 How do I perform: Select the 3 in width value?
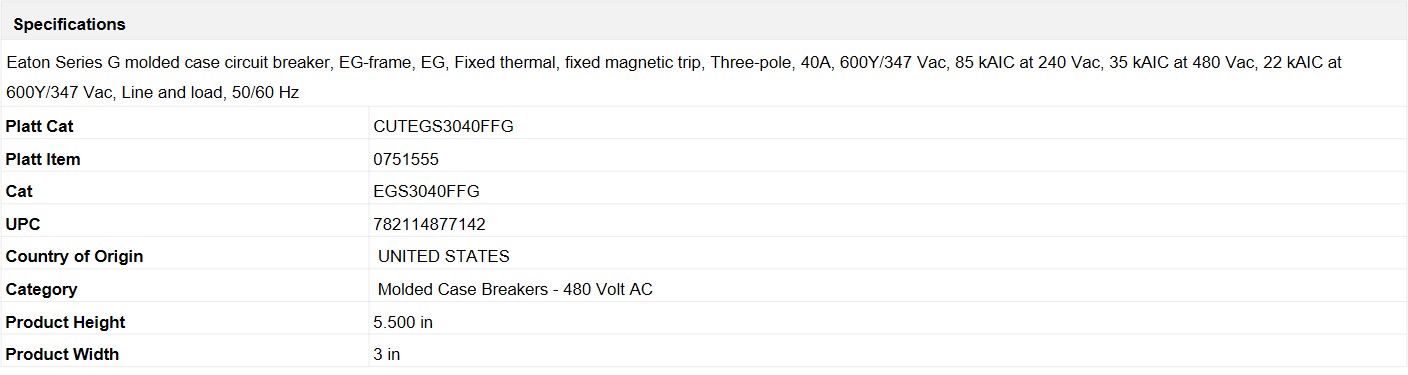pos(386,354)
